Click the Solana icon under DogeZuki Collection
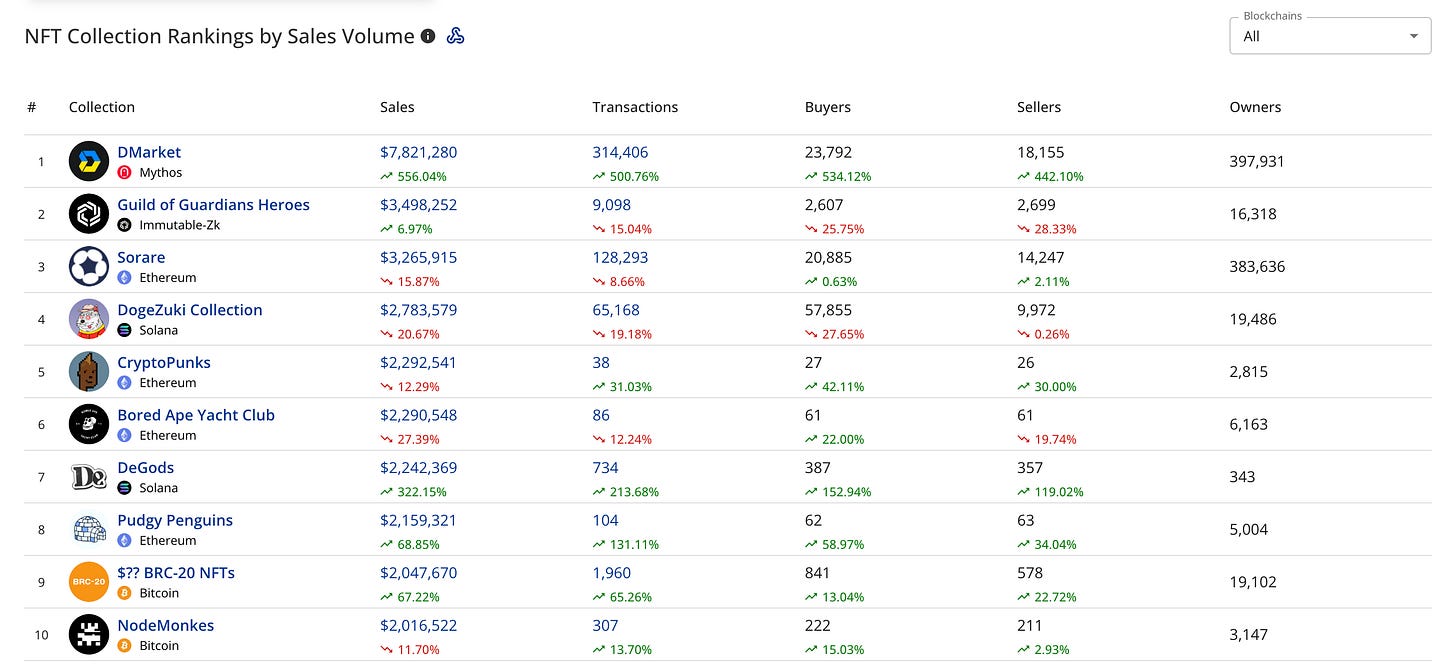The image size is (1456, 664). tap(125, 330)
